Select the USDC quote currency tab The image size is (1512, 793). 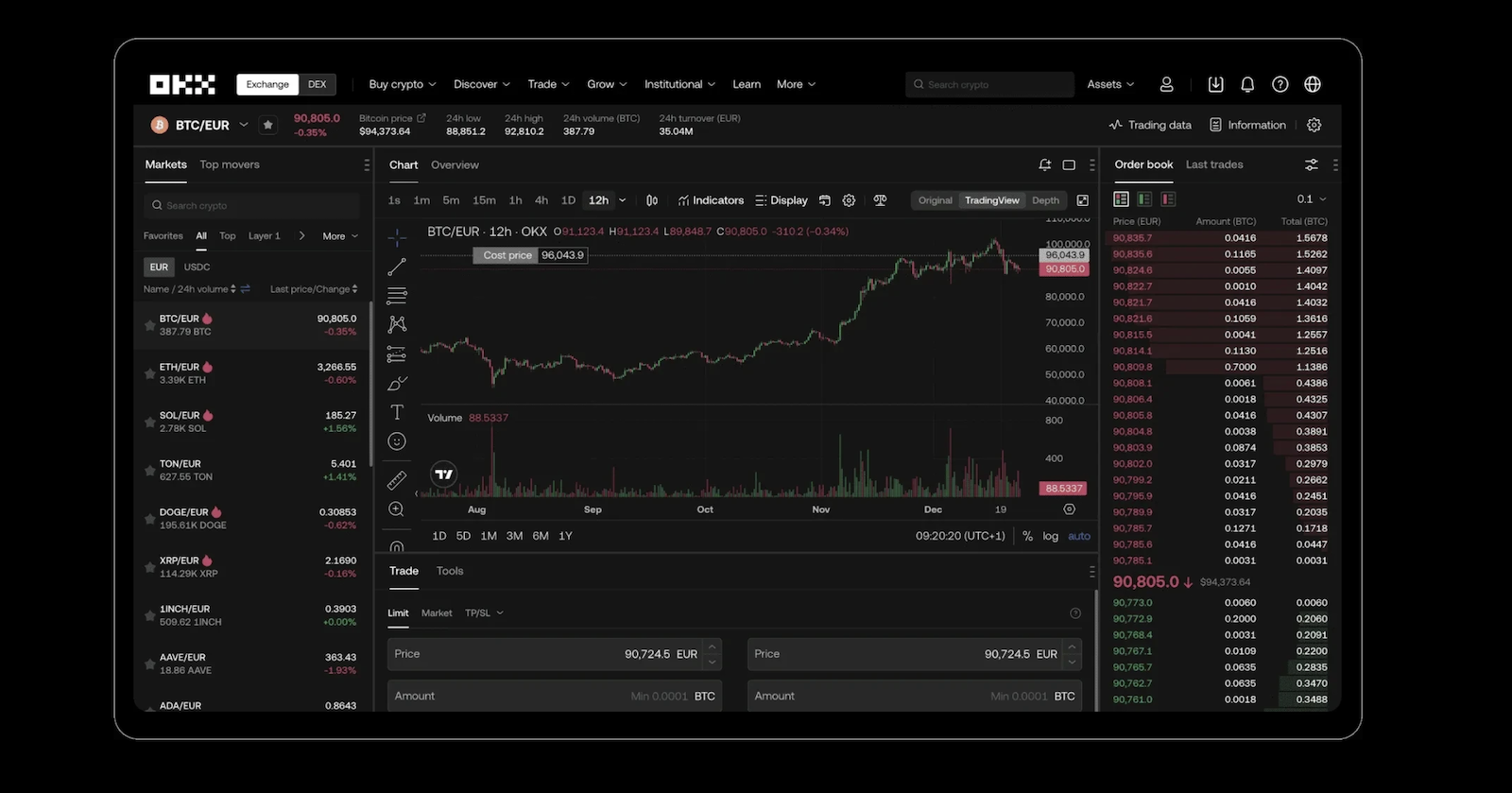197,267
